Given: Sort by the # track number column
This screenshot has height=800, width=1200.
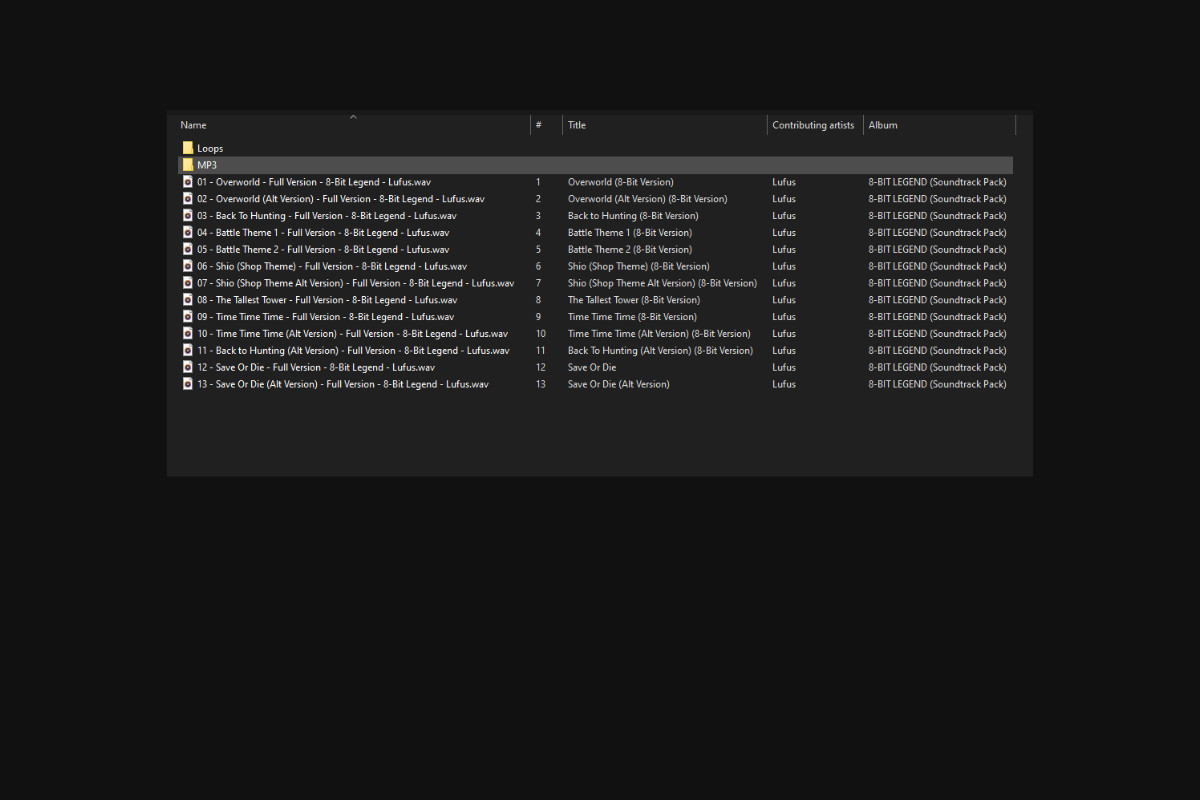Looking at the screenshot, I should click(539, 125).
